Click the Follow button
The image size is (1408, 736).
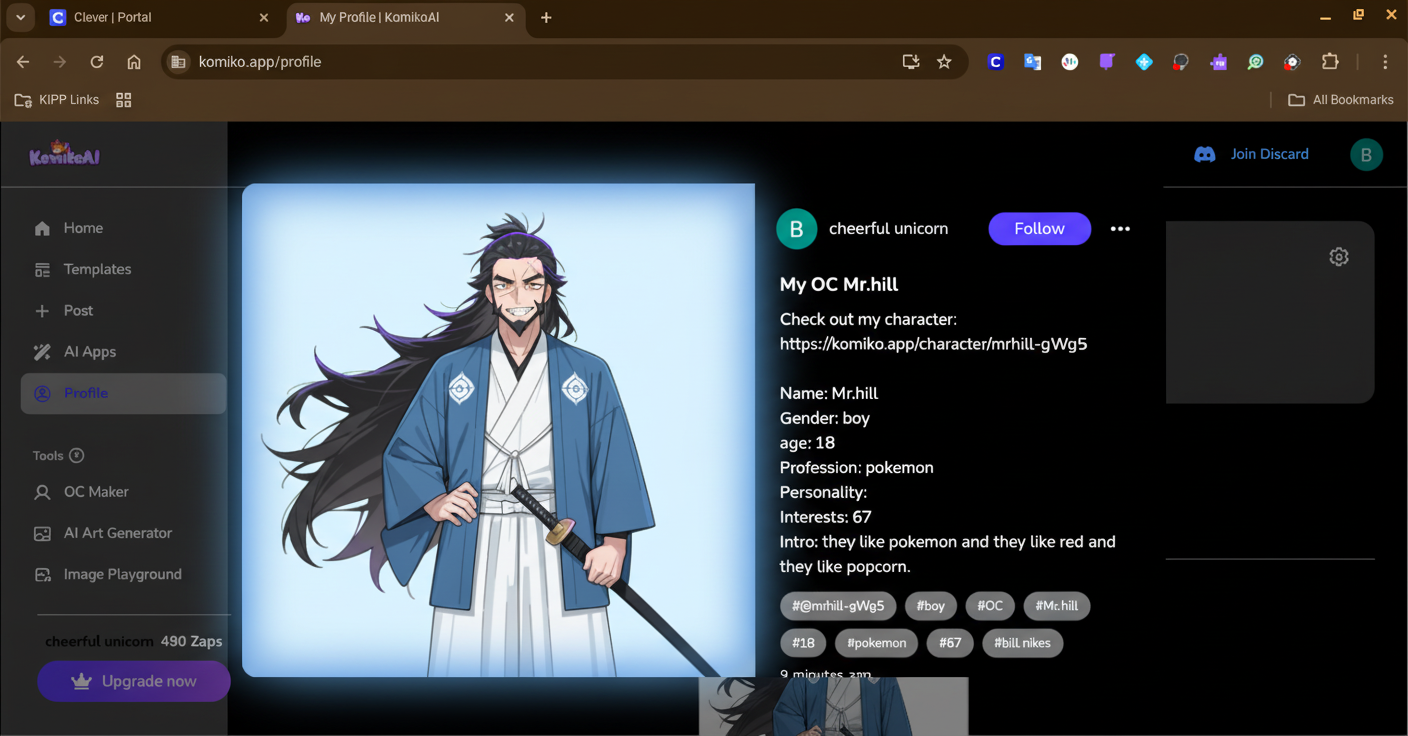(x=1039, y=229)
